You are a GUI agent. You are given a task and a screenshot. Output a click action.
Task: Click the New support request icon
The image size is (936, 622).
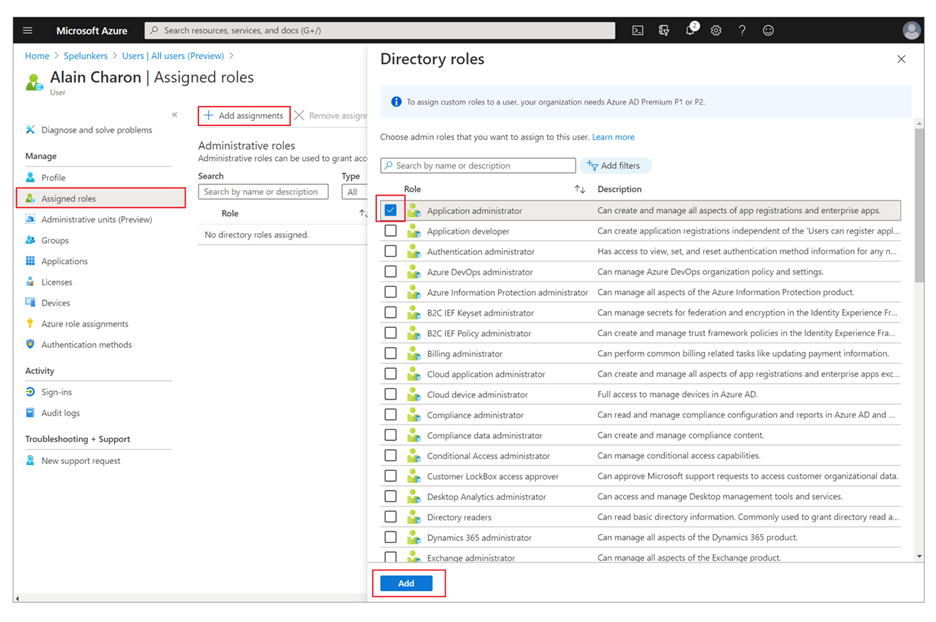pyautogui.click(x=30, y=461)
